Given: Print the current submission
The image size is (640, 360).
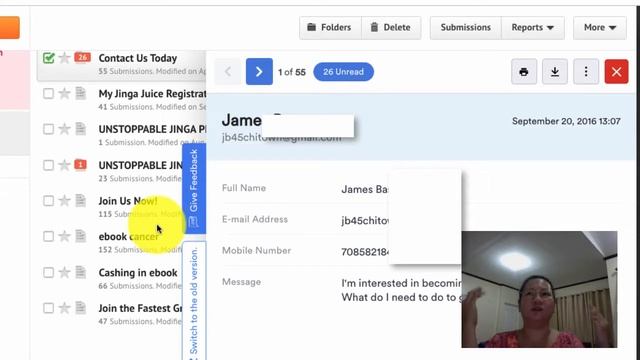Looking at the screenshot, I should coord(524,72).
